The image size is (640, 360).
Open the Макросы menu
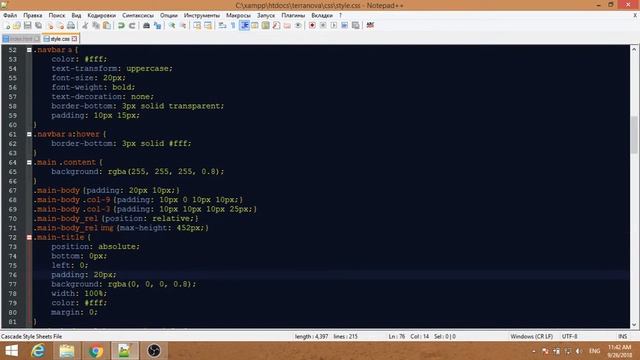pos(238,15)
